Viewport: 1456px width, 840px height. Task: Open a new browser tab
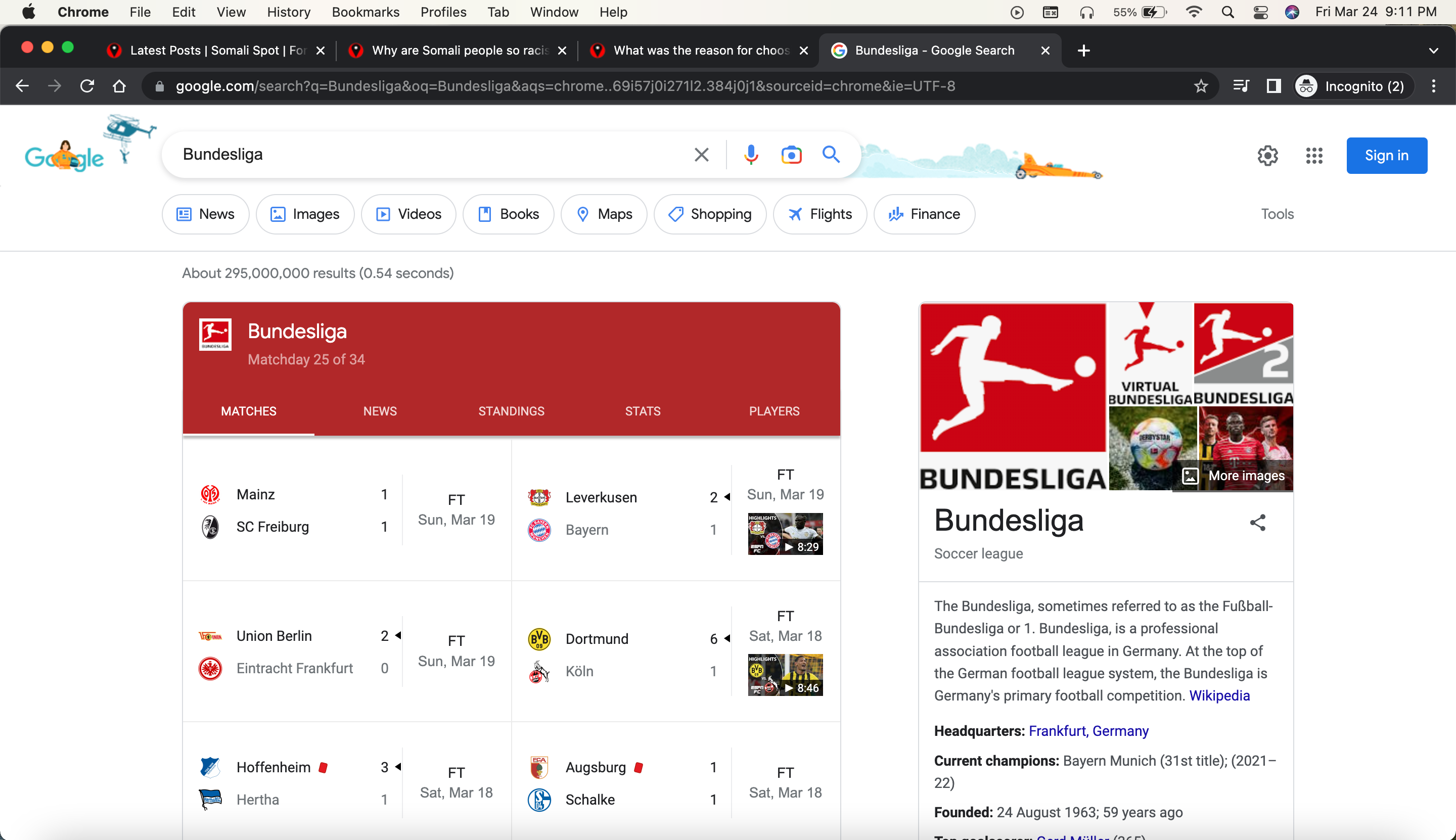point(1083,51)
